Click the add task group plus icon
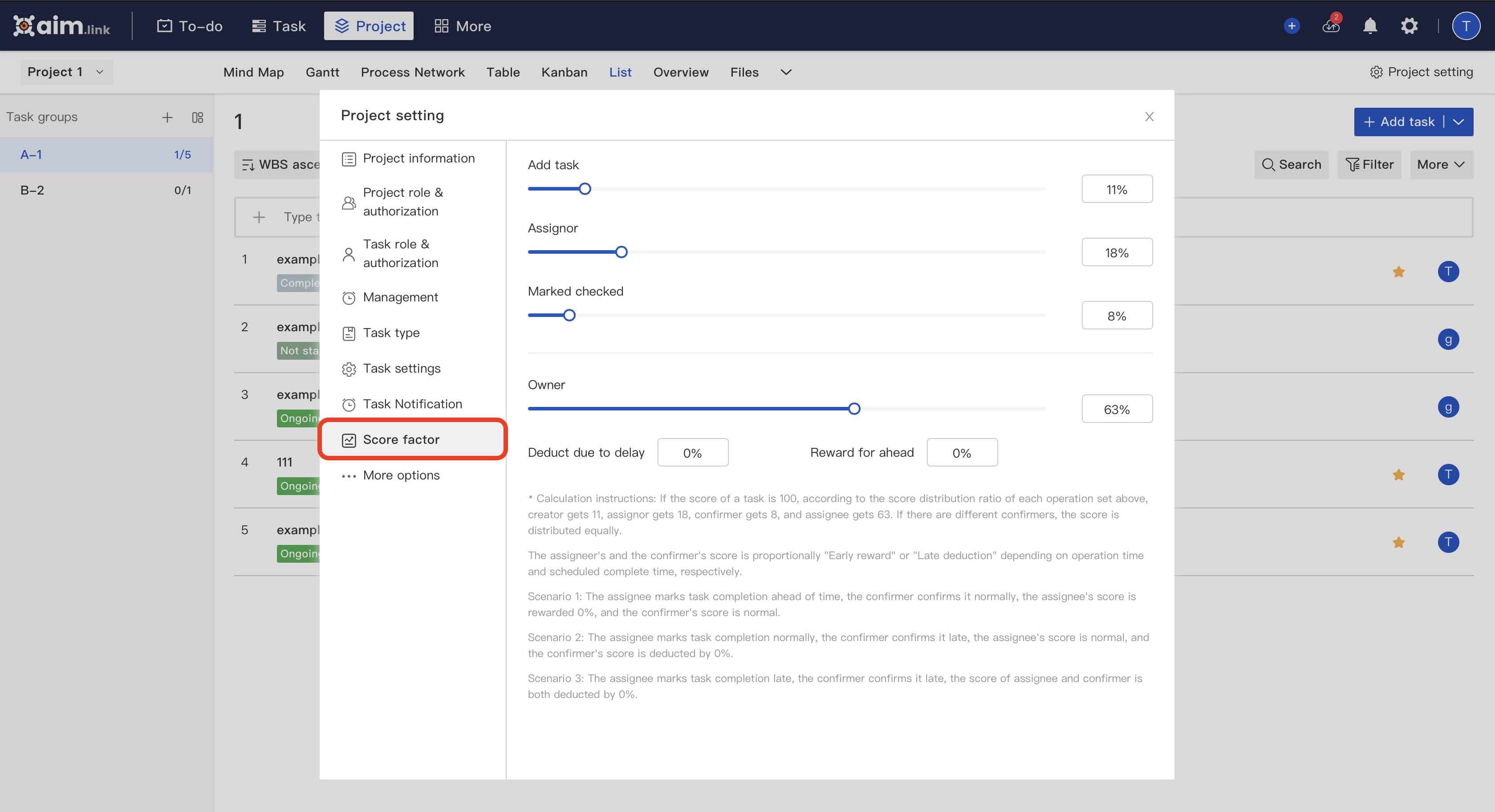Viewport: 1495px width, 812px height. (x=167, y=118)
